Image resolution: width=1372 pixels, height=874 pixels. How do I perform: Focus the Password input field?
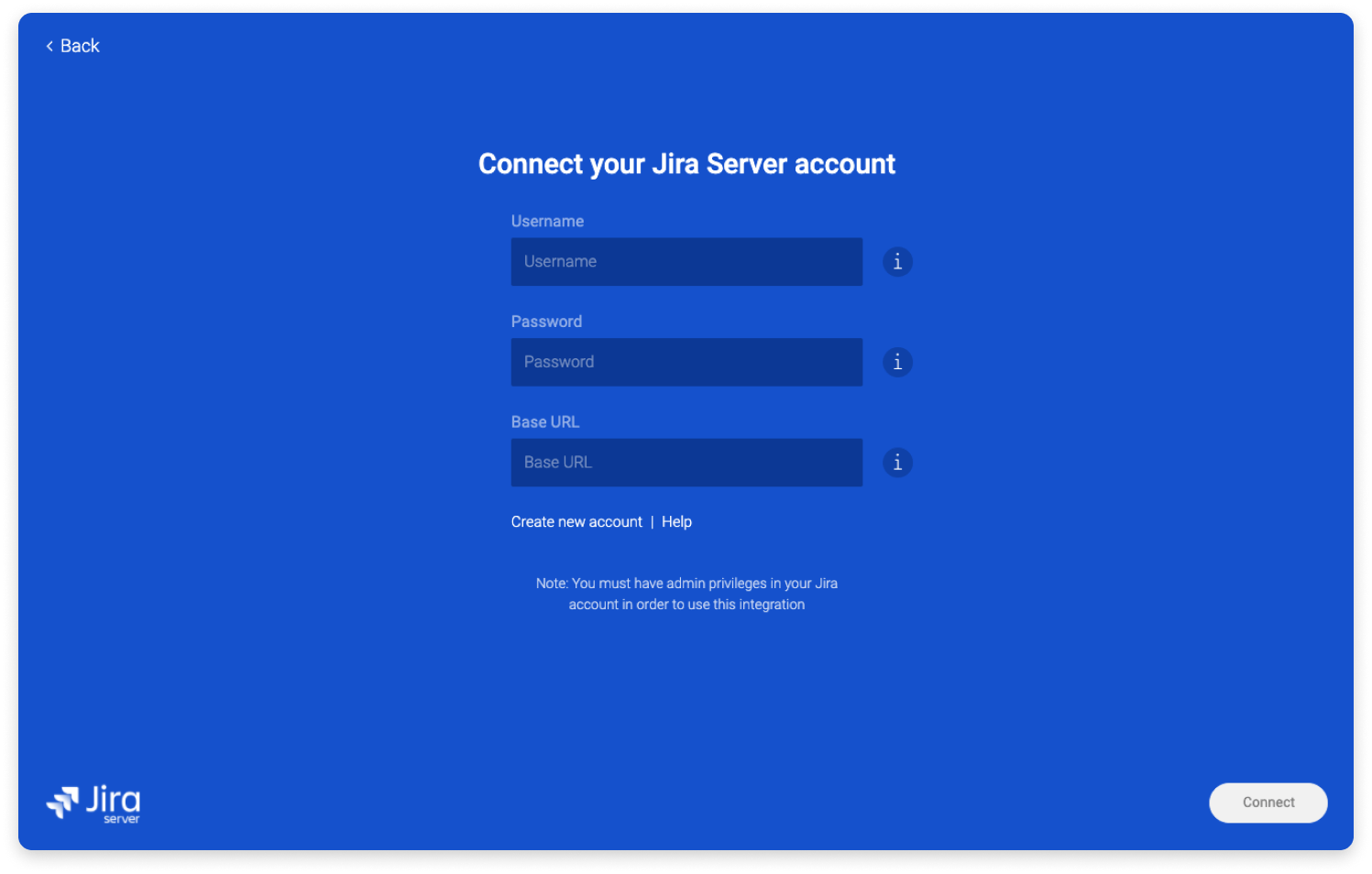tap(686, 362)
